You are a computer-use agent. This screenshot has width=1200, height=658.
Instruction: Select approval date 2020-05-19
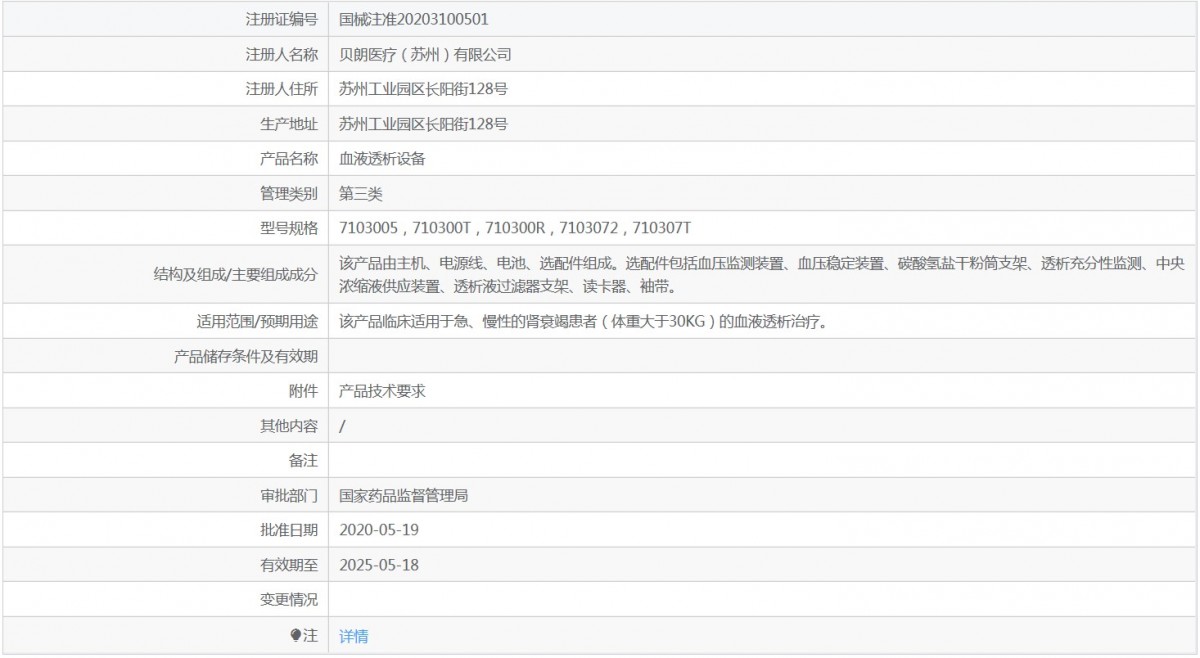coord(379,530)
